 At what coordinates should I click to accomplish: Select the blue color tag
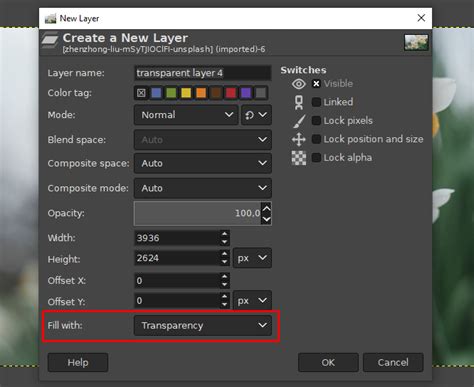[x=156, y=93]
